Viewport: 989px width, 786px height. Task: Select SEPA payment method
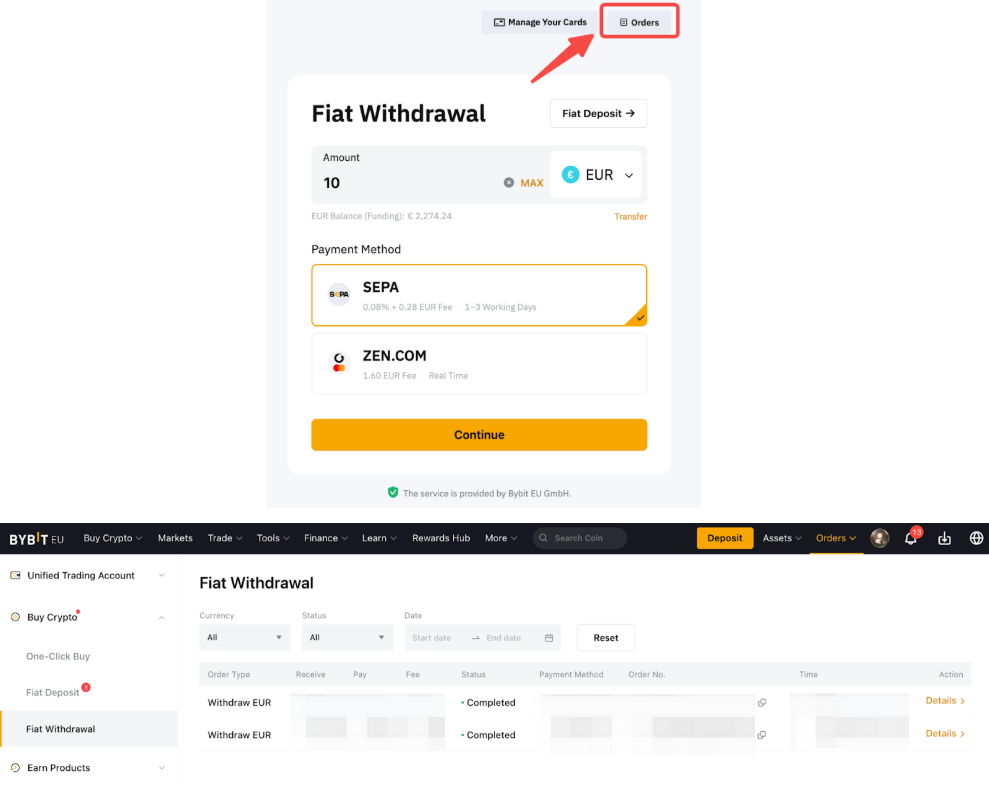click(x=479, y=295)
